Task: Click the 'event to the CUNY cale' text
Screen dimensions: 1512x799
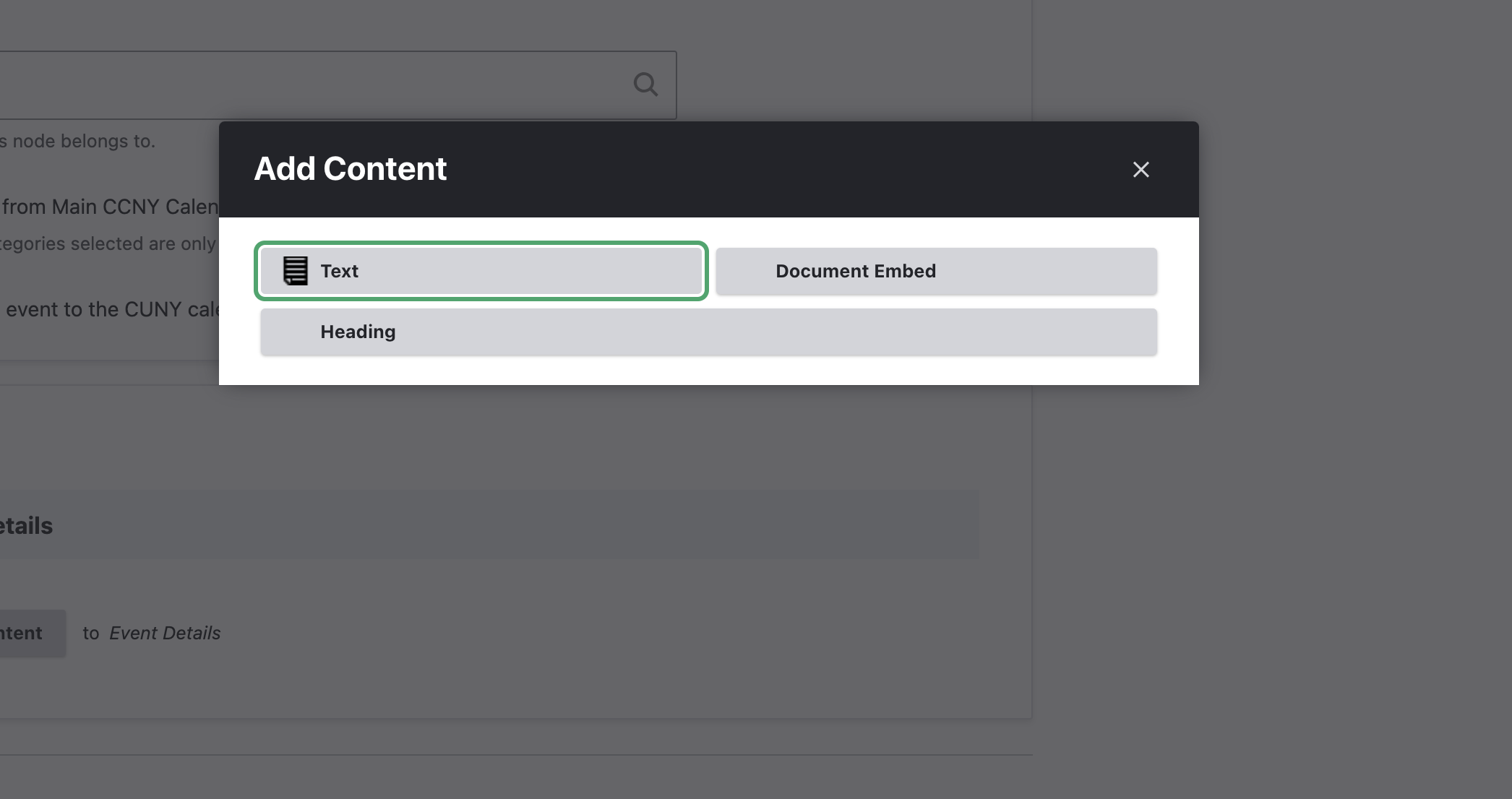Action: pos(112,309)
